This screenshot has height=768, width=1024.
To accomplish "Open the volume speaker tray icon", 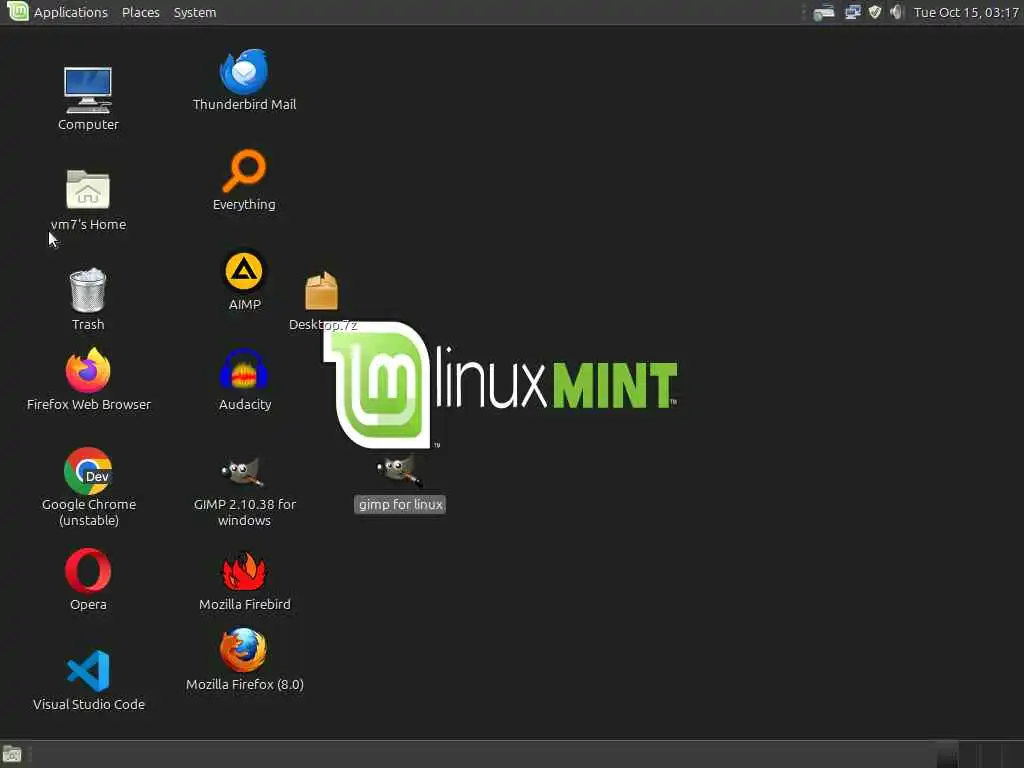I will (897, 12).
